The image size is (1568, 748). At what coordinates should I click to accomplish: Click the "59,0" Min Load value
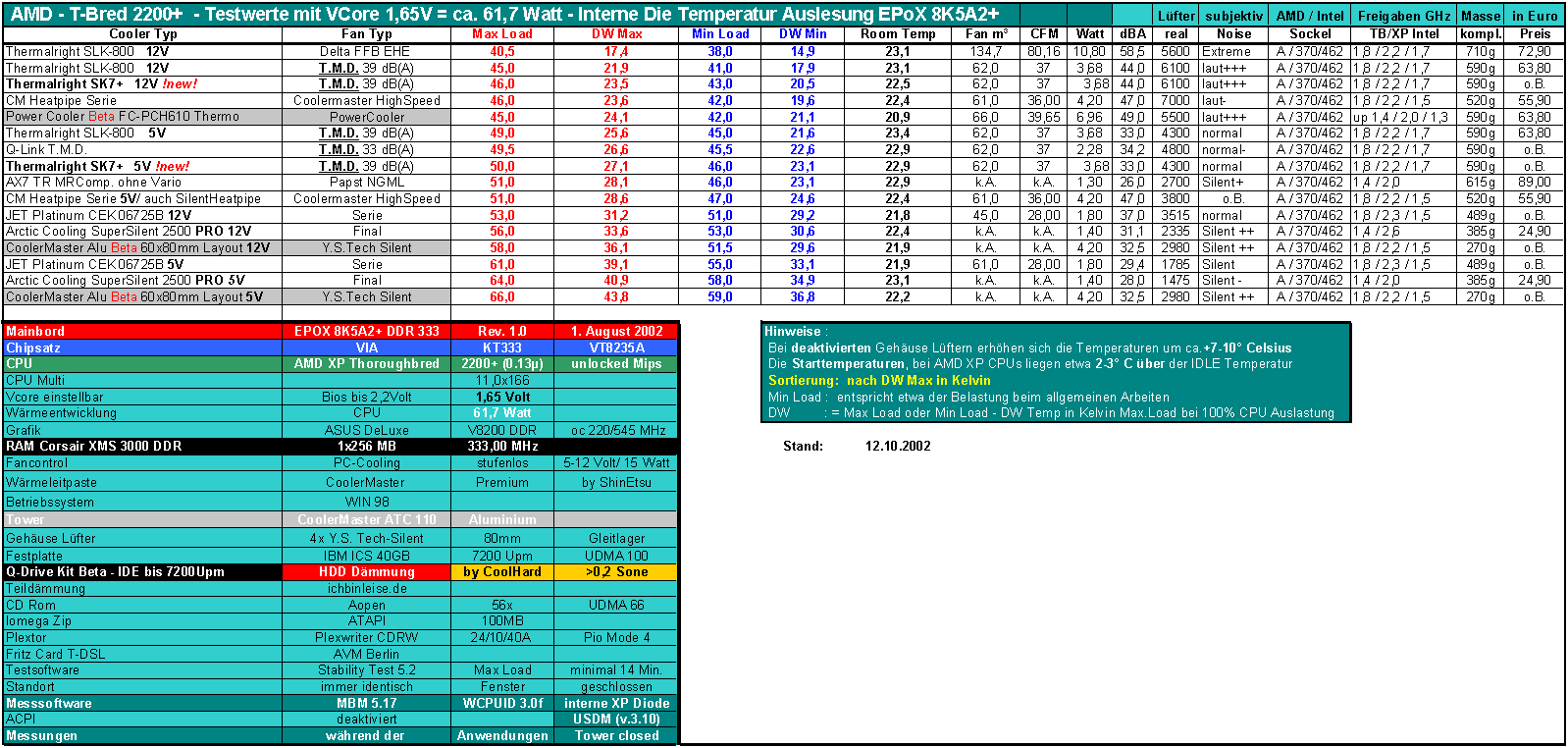720,297
